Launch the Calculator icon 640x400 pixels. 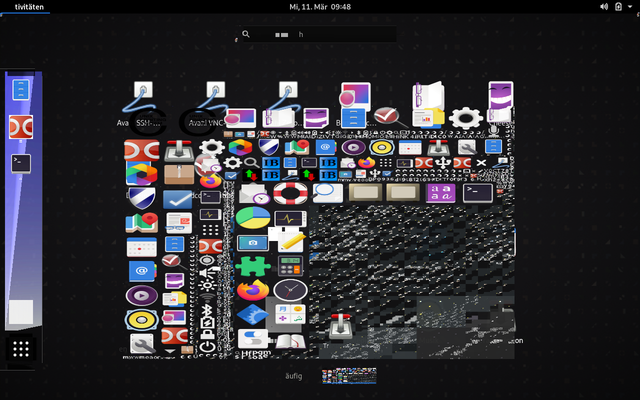click(x=290, y=266)
